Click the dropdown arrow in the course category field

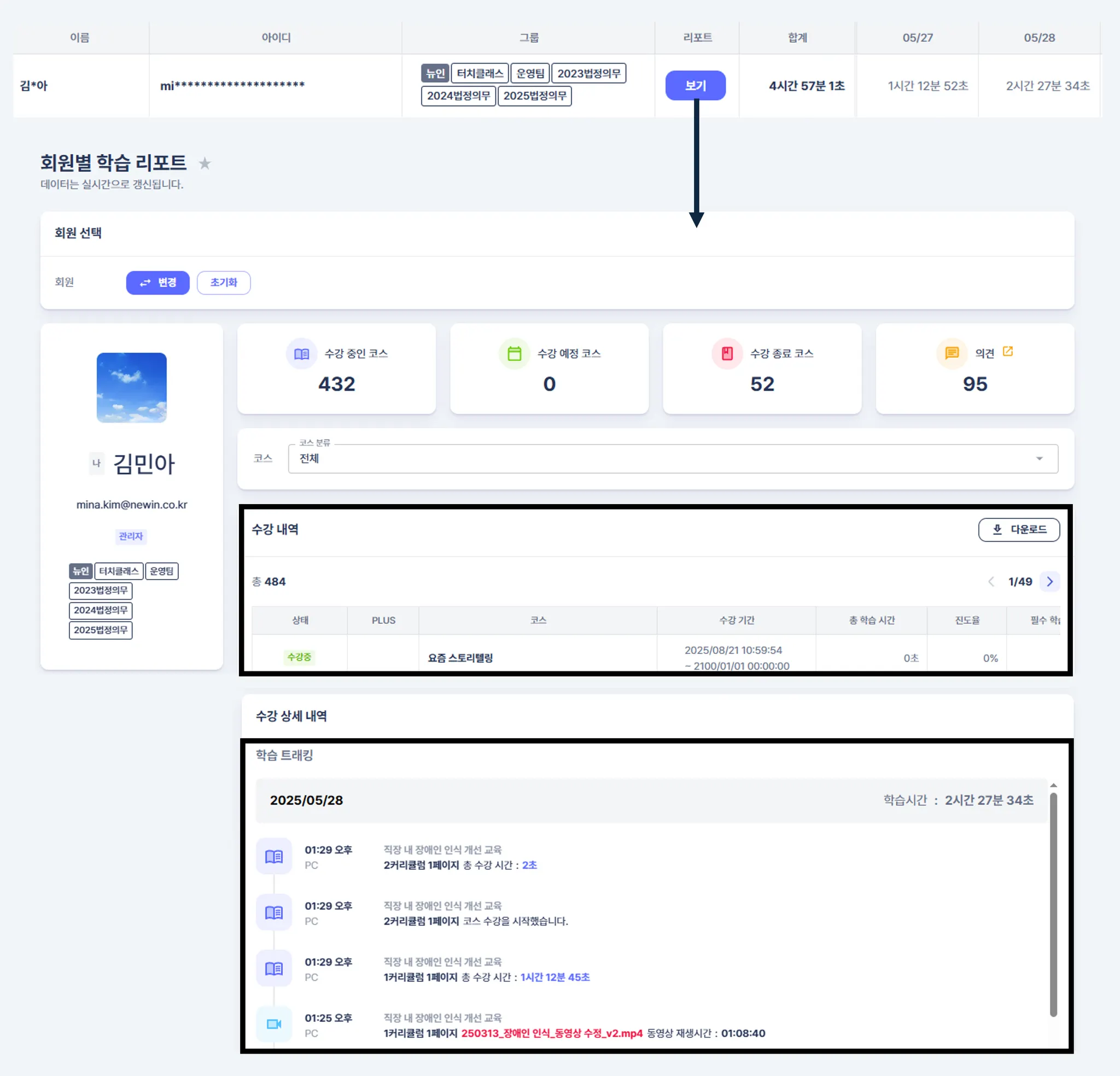coord(1040,458)
